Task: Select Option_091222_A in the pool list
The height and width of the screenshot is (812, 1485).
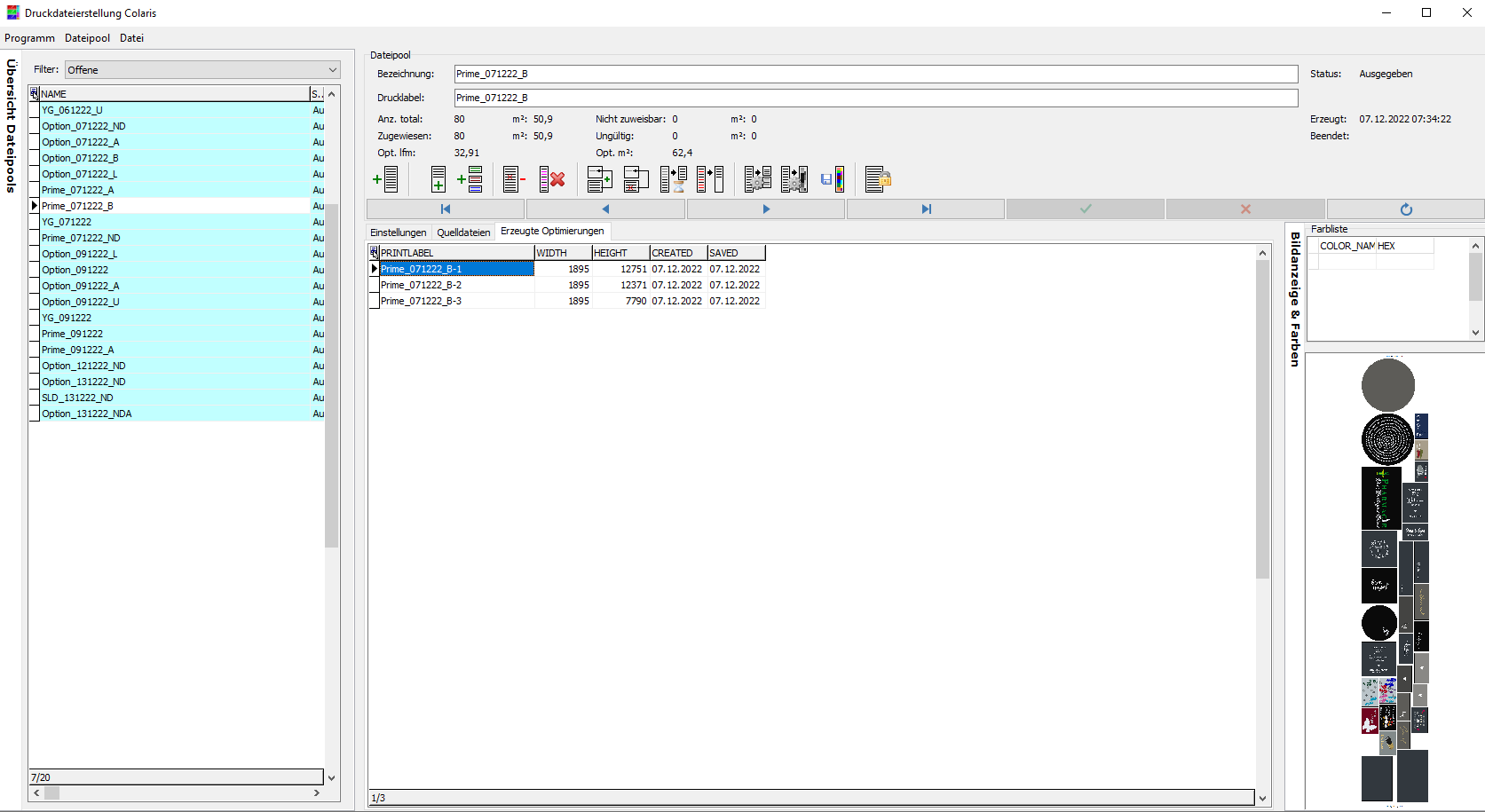Action: (x=81, y=286)
